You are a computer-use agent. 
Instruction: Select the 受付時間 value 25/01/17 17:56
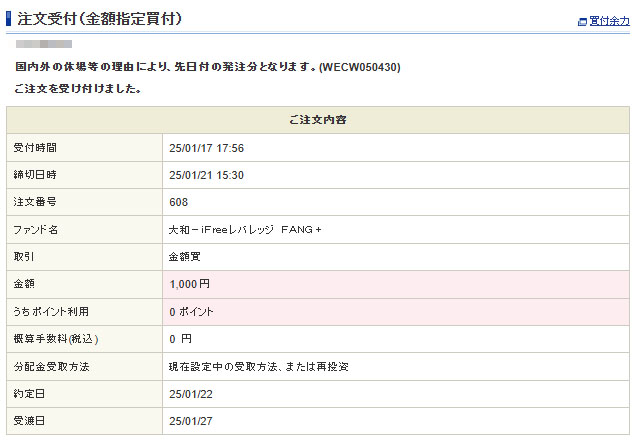point(207,148)
